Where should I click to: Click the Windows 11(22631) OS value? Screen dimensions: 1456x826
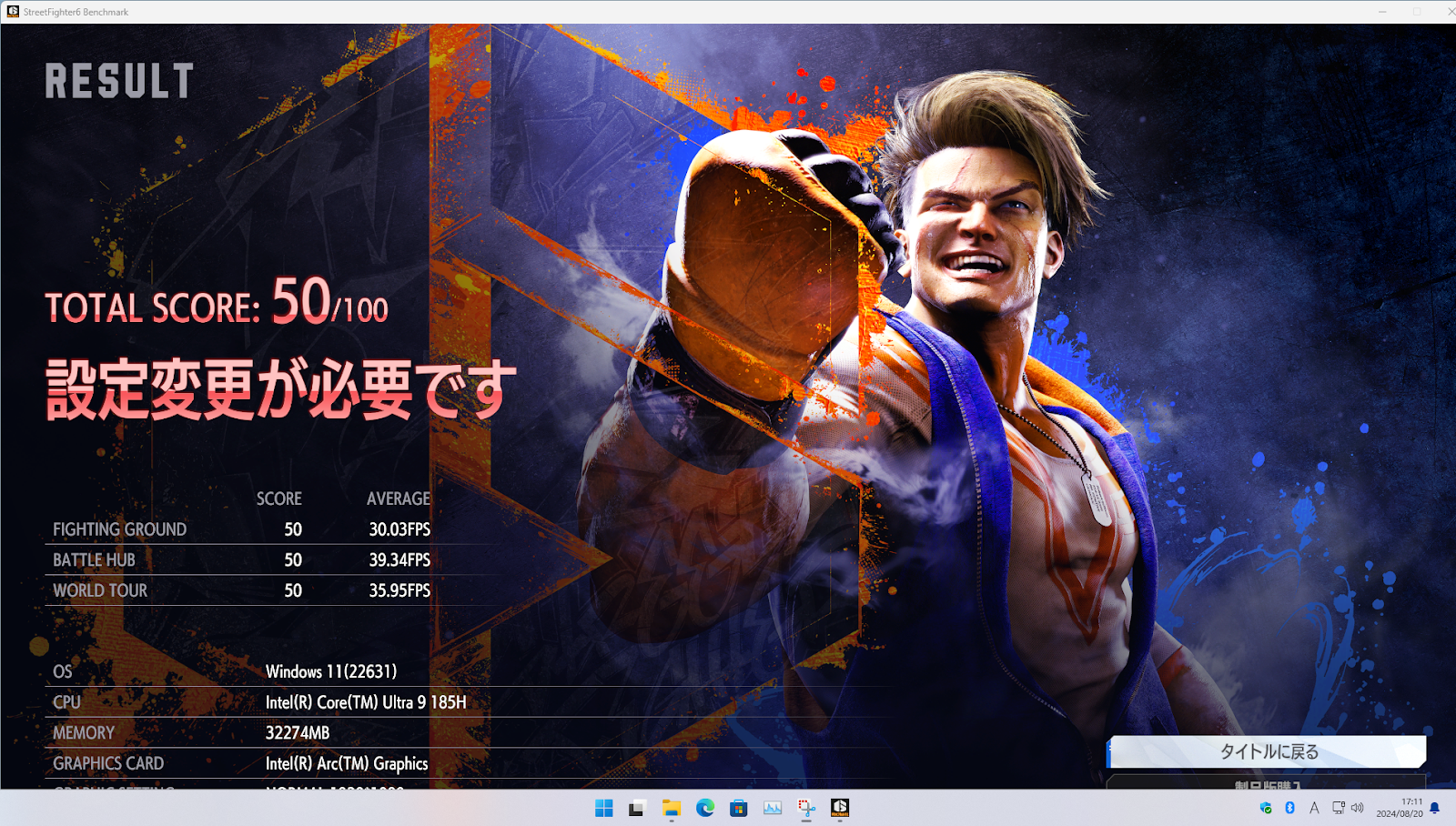pos(331,671)
